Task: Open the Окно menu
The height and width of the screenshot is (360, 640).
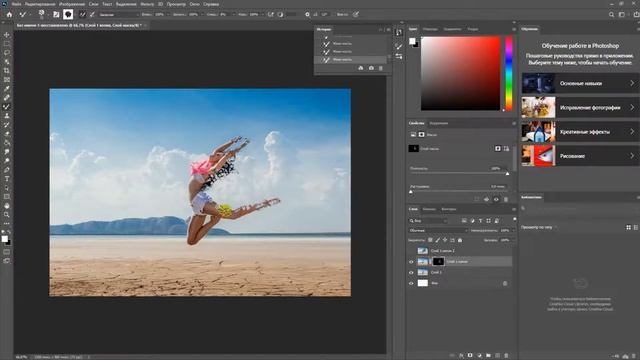Action: 194,4
